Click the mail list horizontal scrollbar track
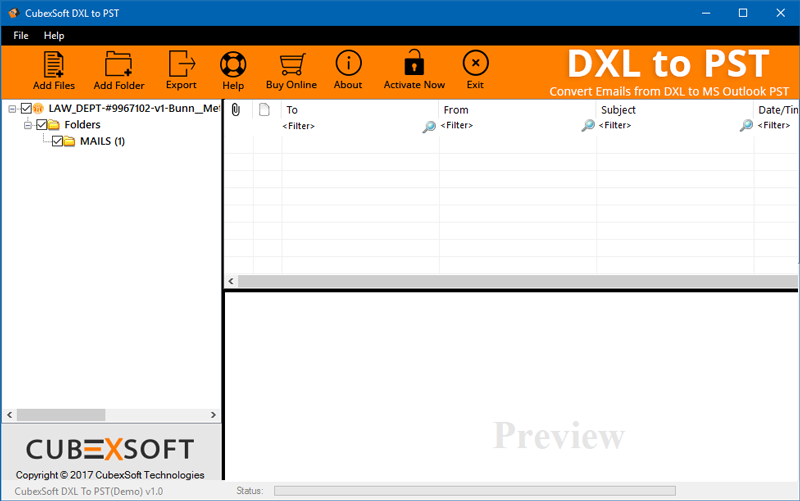800x501 pixels. [x=517, y=281]
